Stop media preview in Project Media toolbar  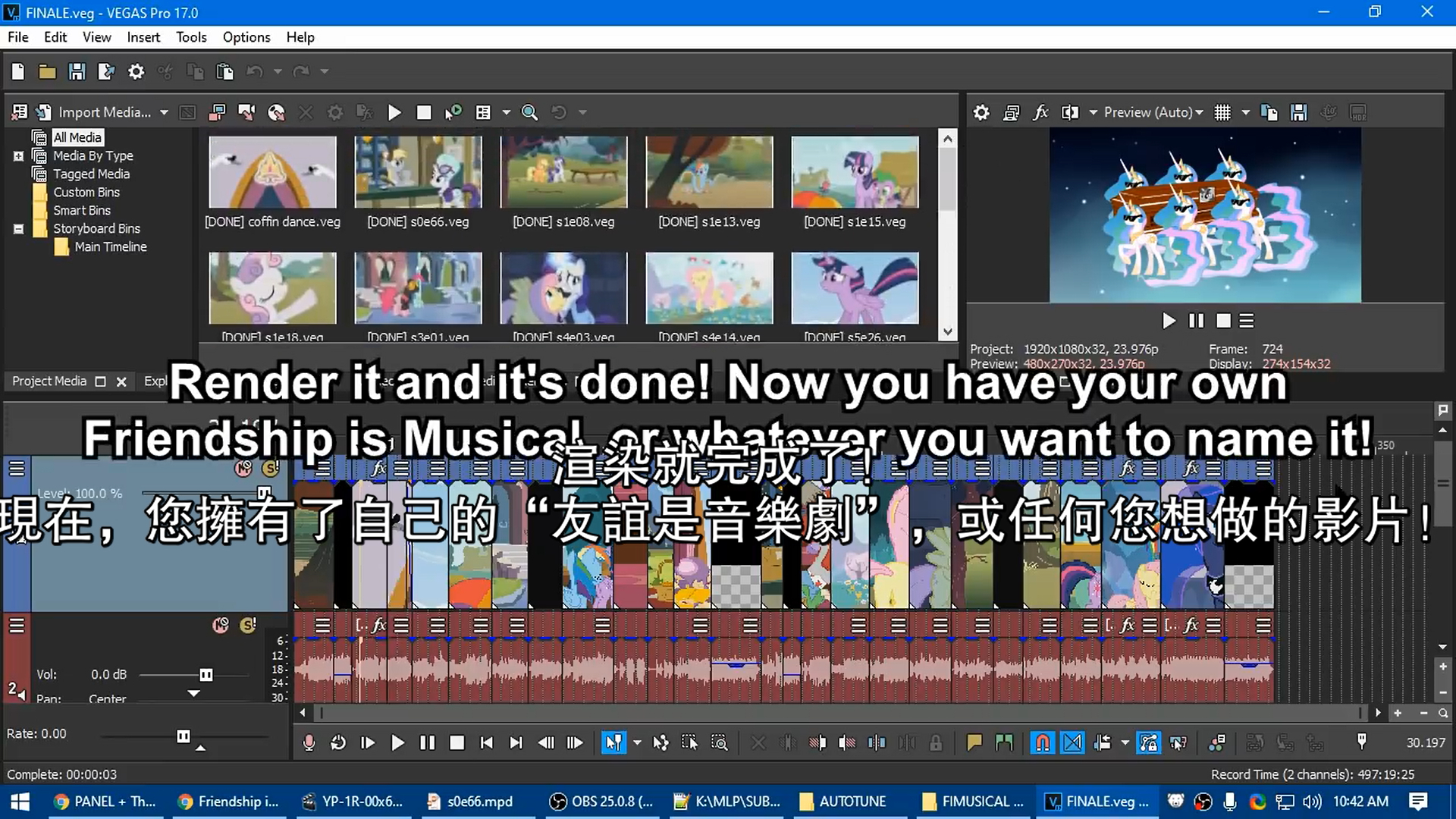pyautogui.click(x=424, y=112)
